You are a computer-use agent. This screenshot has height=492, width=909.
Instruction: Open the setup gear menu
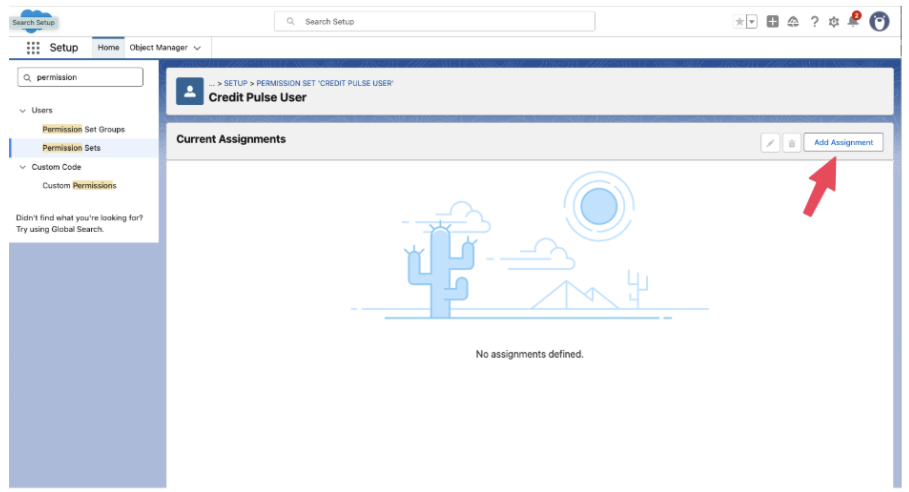point(834,22)
